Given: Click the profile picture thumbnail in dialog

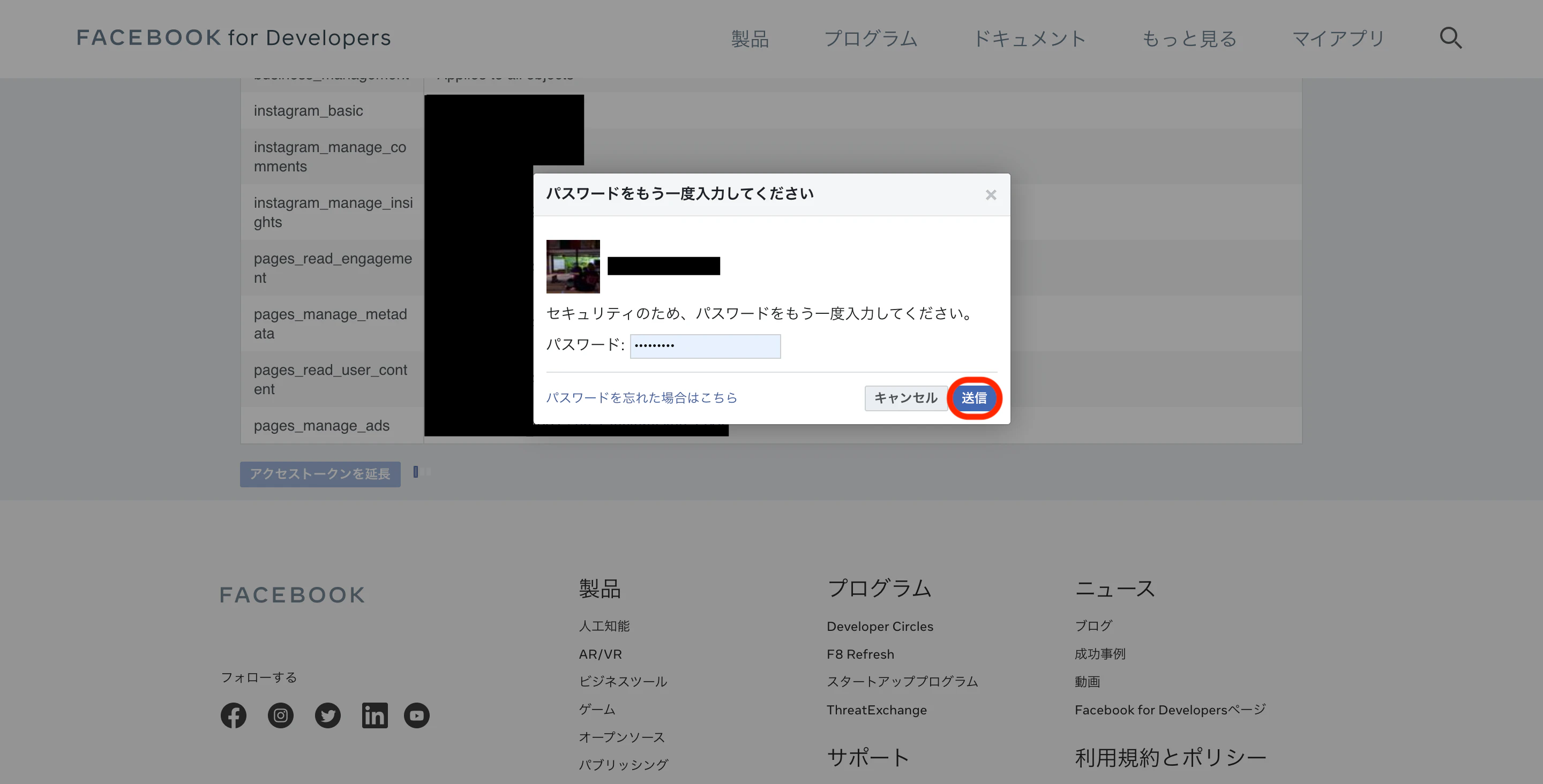Looking at the screenshot, I should pos(573,267).
